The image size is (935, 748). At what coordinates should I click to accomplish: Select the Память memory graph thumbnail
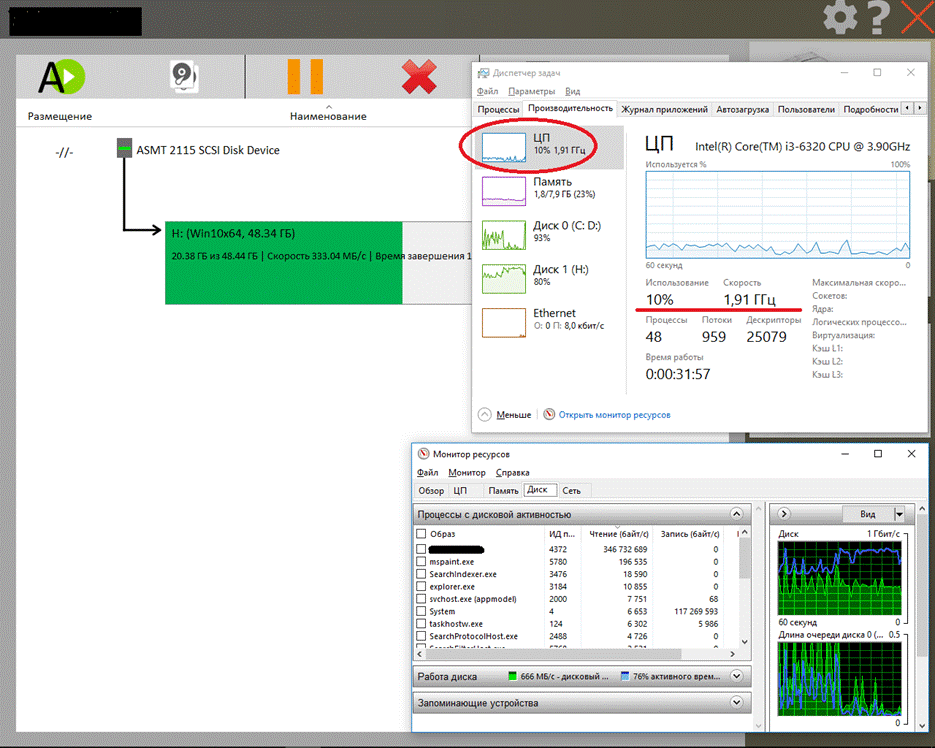point(504,190)
